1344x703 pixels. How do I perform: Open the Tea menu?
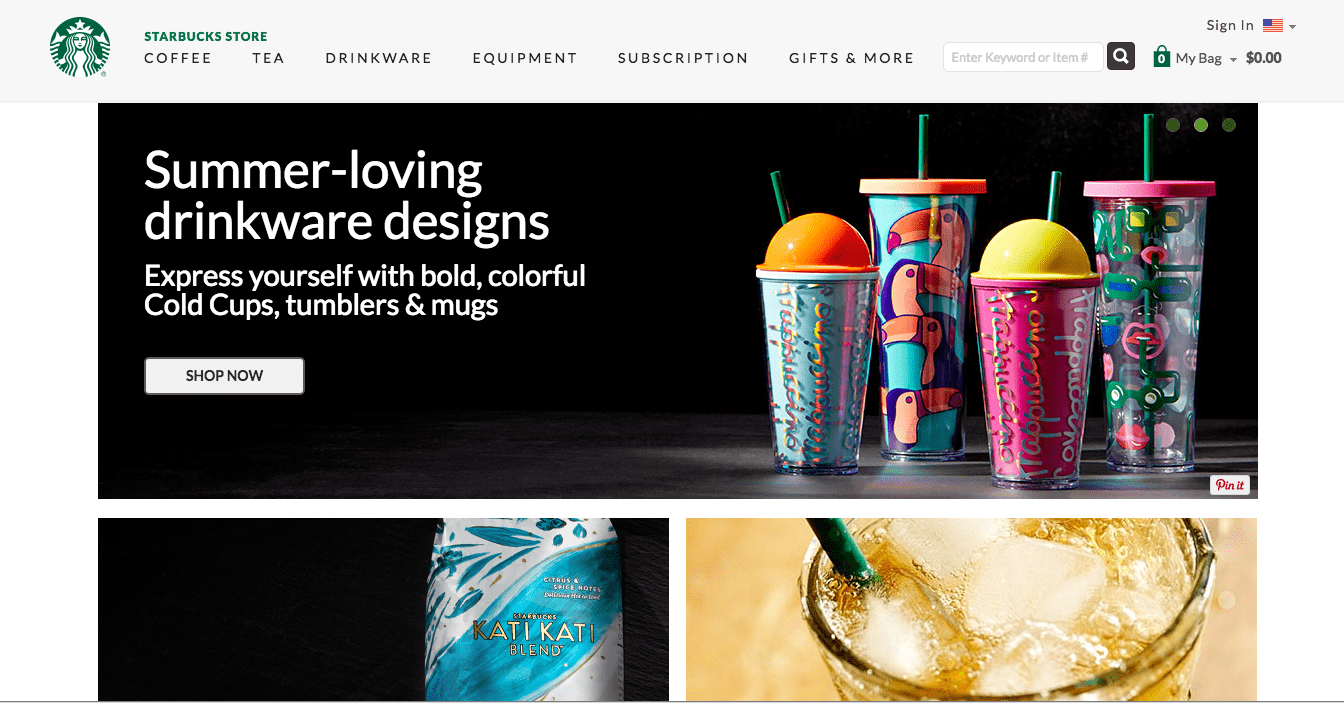tap(268, 58)
